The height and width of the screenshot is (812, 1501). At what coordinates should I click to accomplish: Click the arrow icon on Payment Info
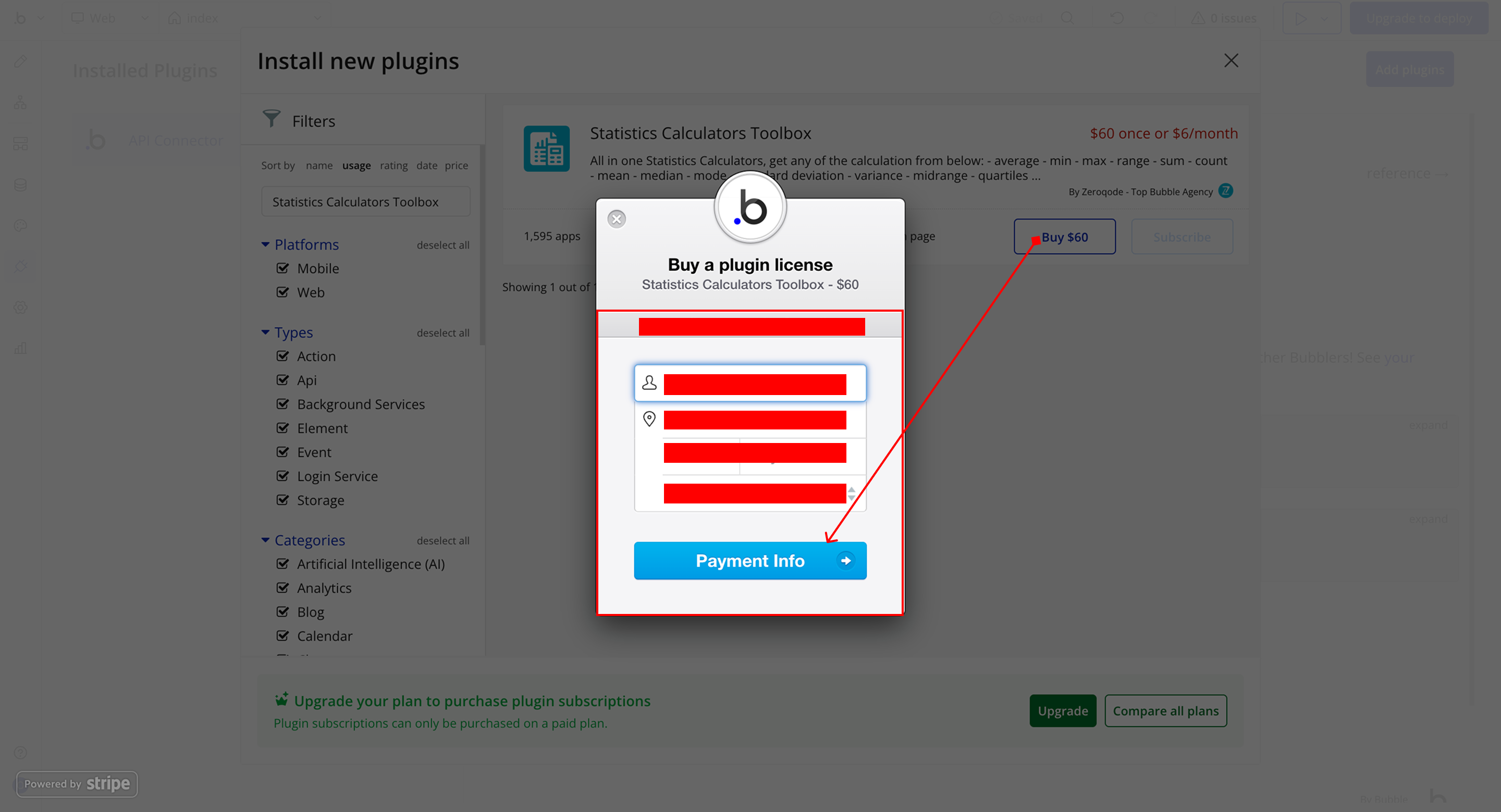845,560
